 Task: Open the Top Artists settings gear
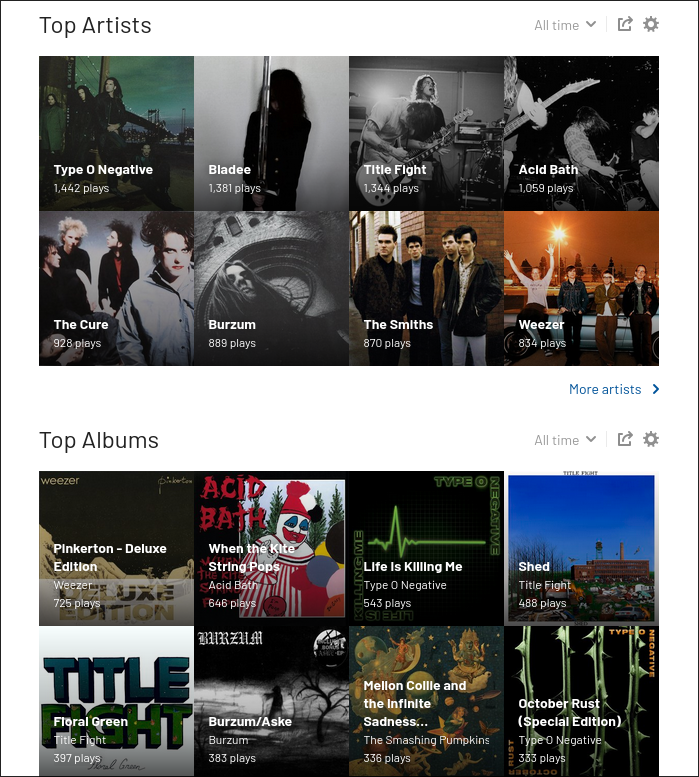coord(650,24)
